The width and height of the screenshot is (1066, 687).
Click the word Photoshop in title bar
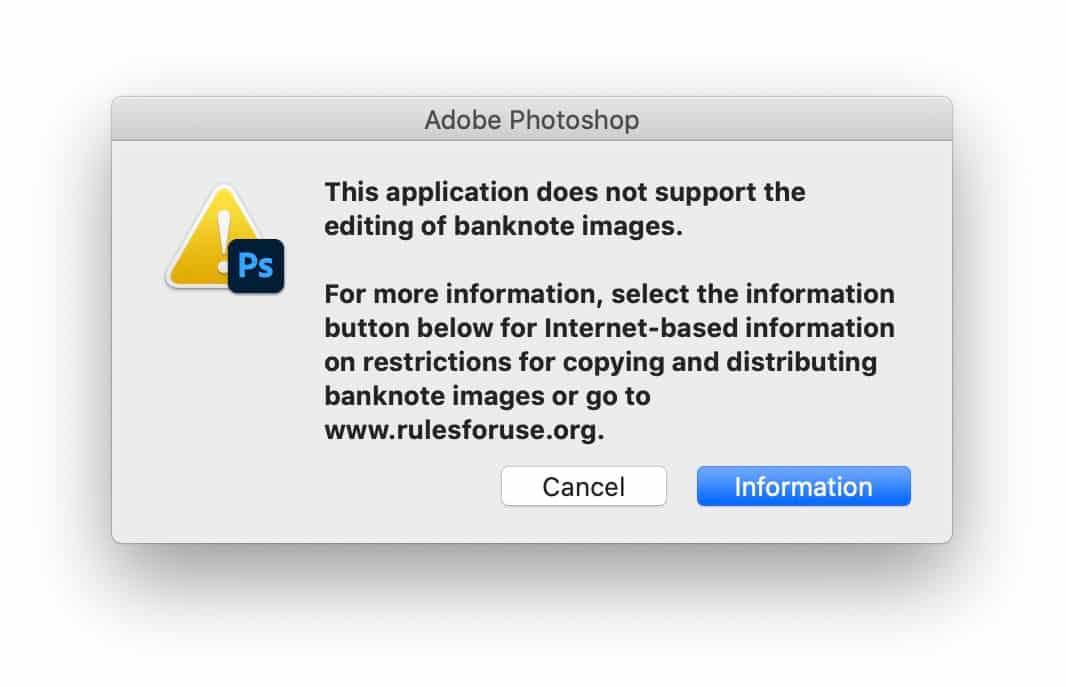(574, 120)
